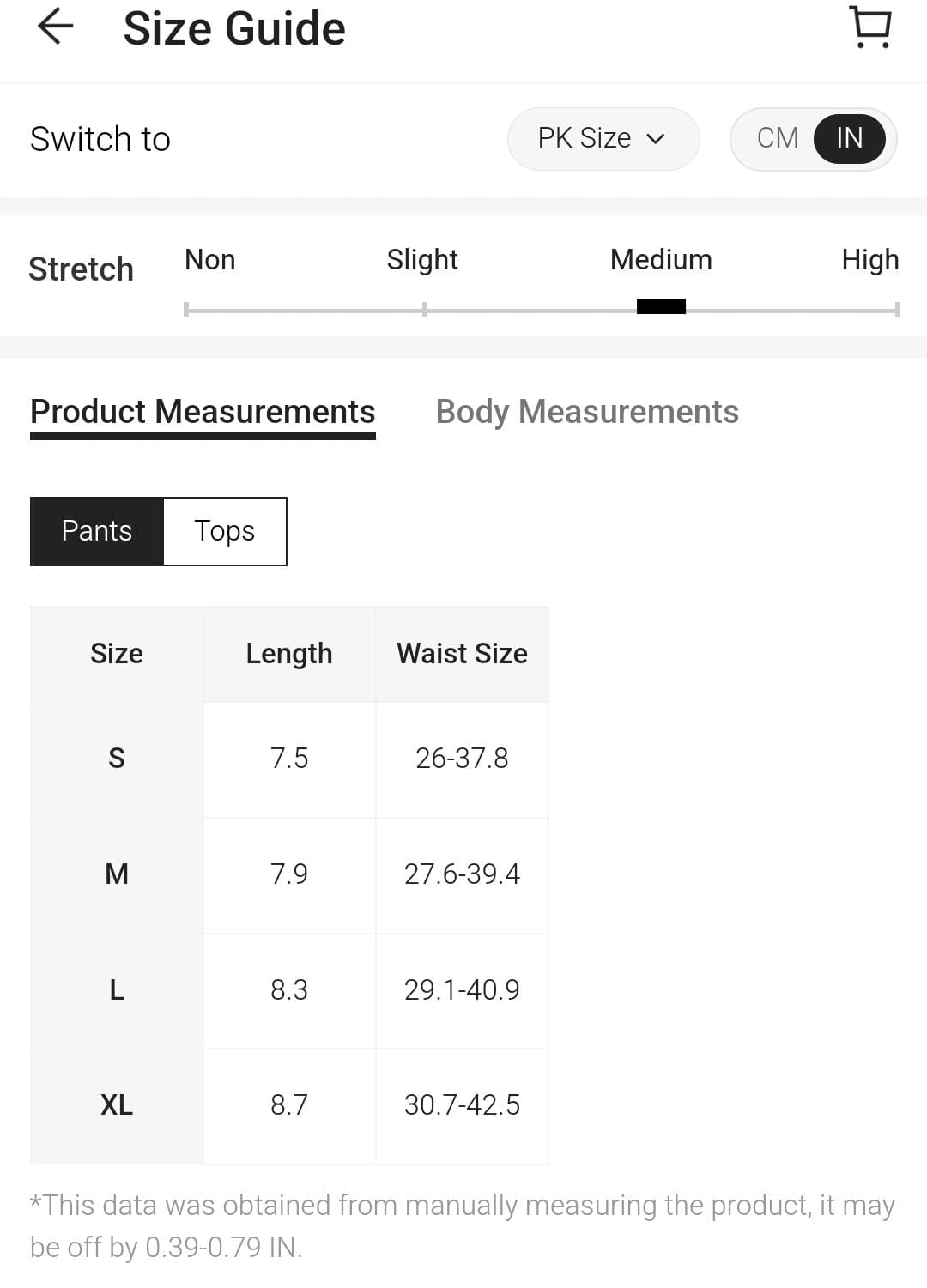Click the Size Guide page title
This screenshot has width=927, height=1288.
pyautogui.click(x=234, y=28)
